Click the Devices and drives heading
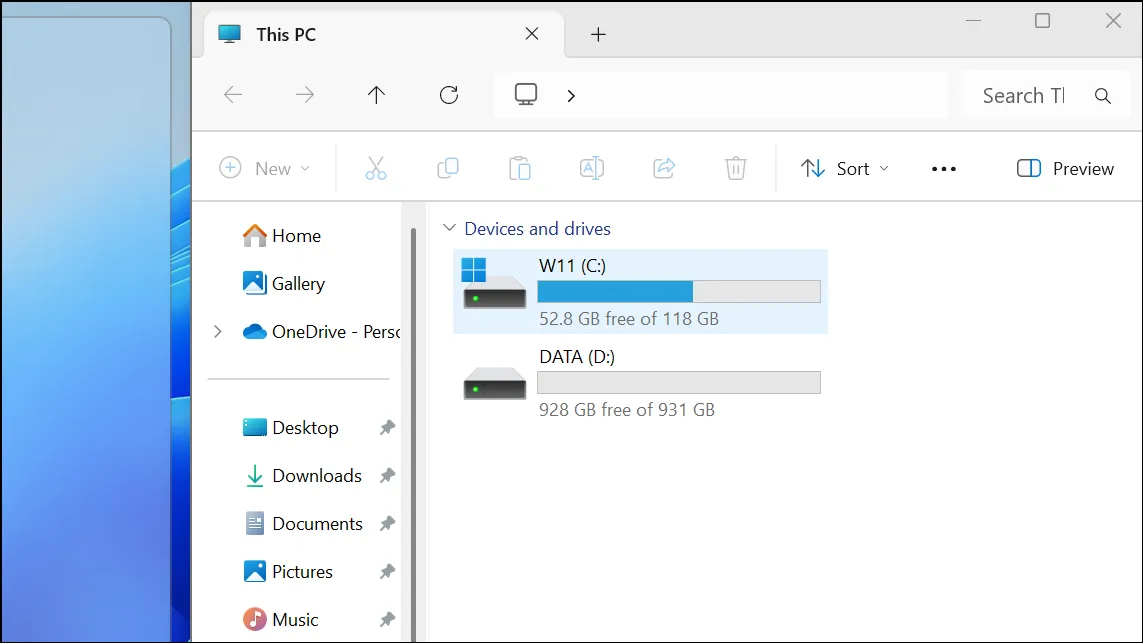Image resolution: width=1143 pixels, height=643 pixels. coord(537,229)
